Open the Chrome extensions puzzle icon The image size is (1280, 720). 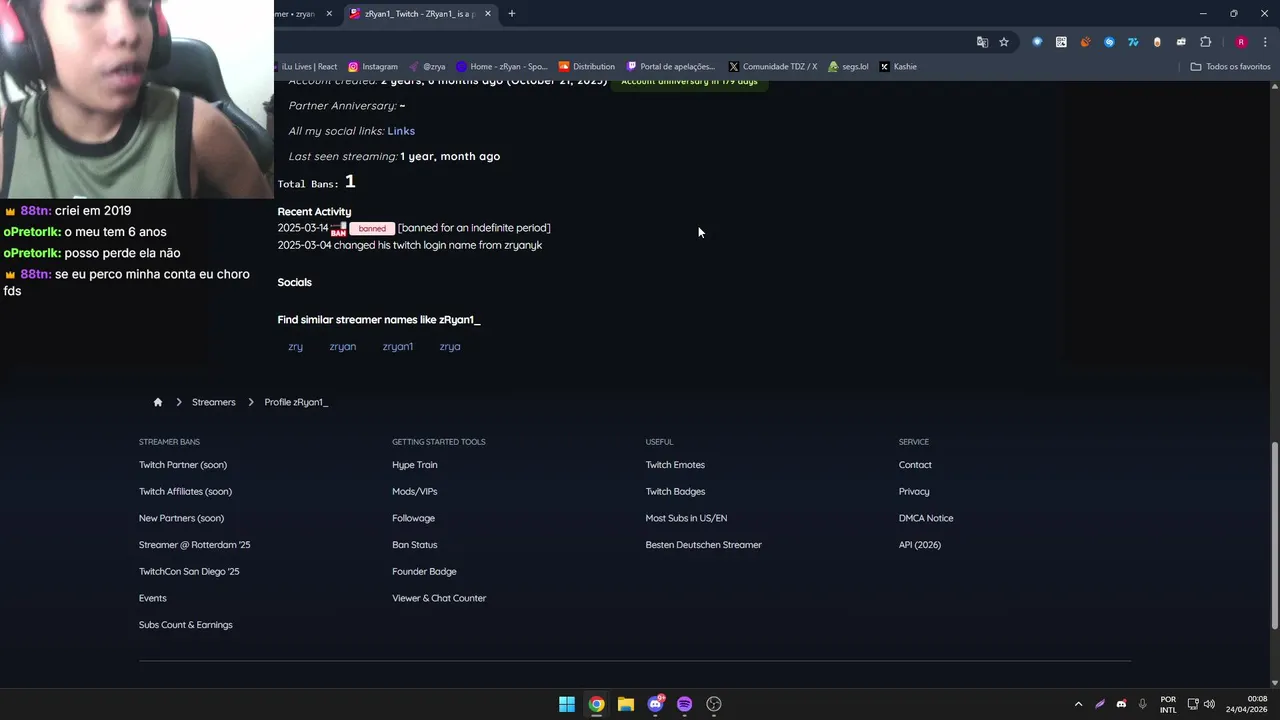[1205, 42]
